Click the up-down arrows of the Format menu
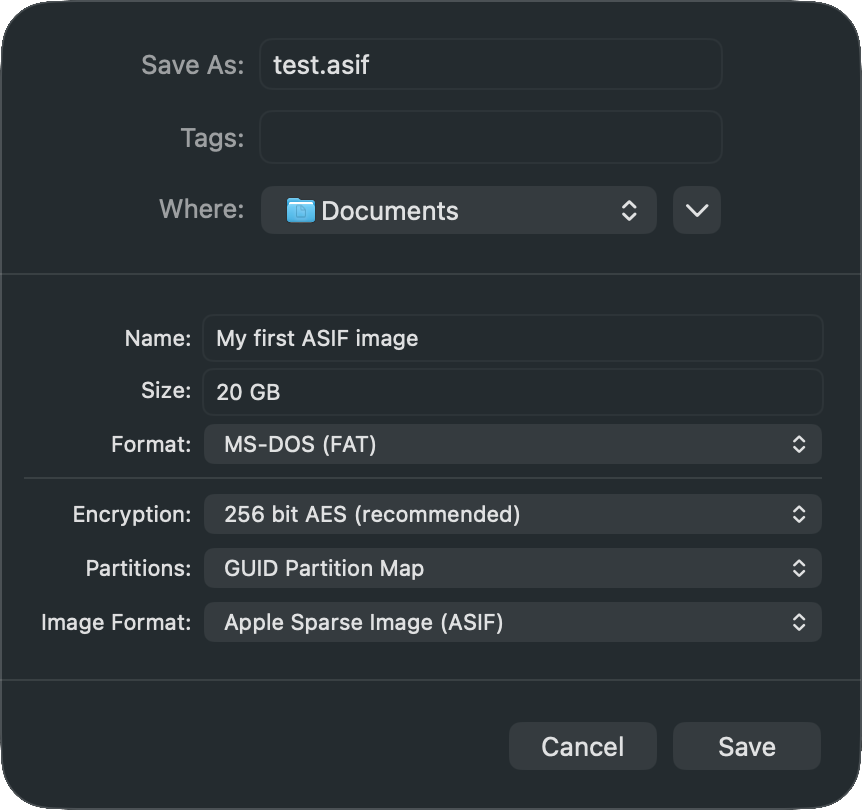This screenshot has height=810, width=862. 799,444
